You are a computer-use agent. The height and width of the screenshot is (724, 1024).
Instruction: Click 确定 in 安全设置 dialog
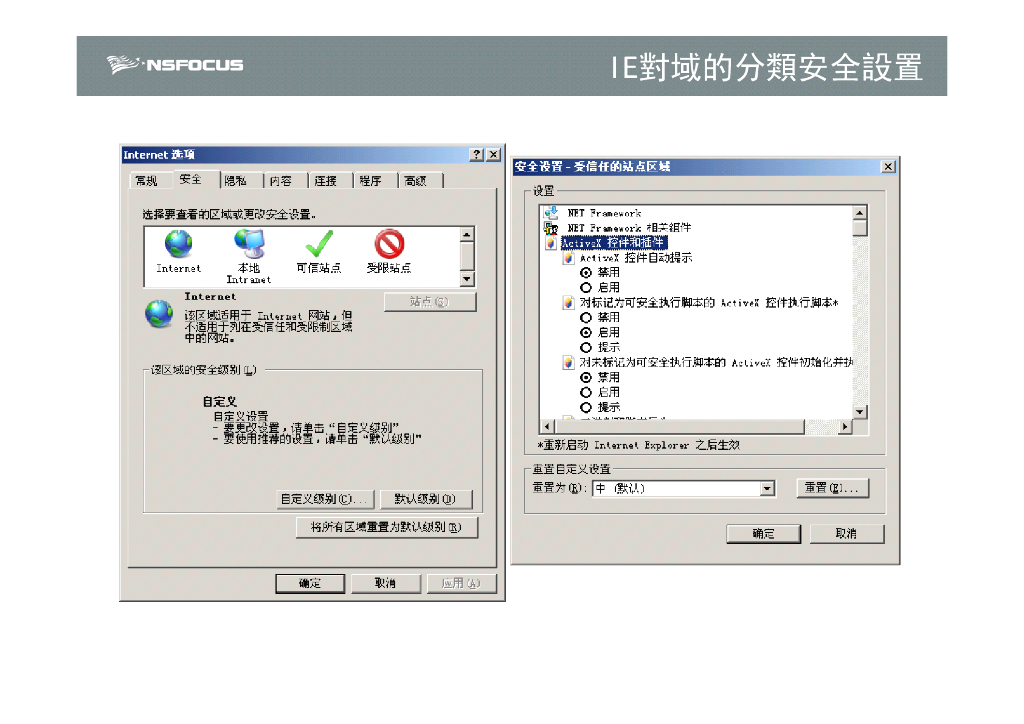[x=763, y=534]
